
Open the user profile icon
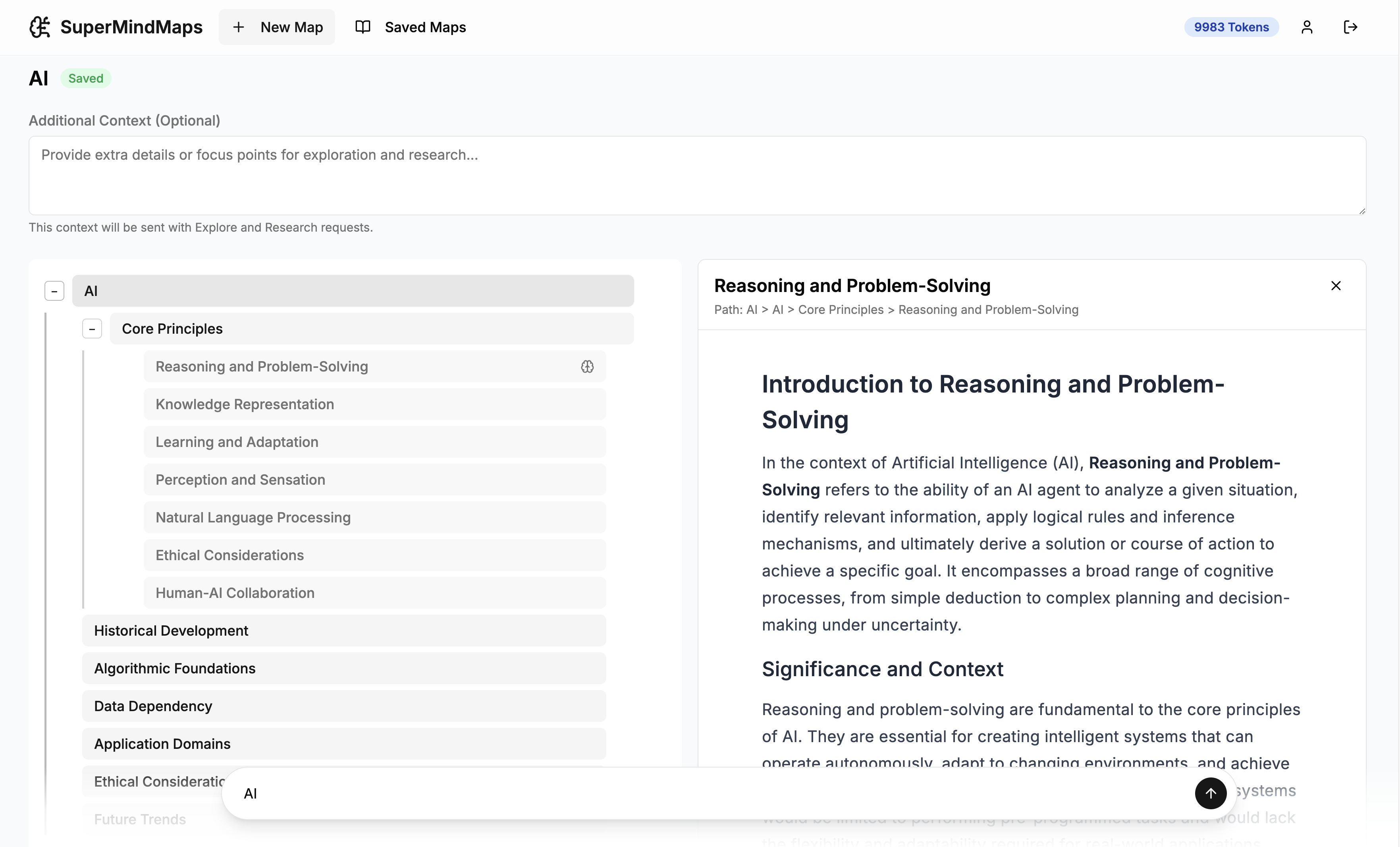tap(1307, 27)
